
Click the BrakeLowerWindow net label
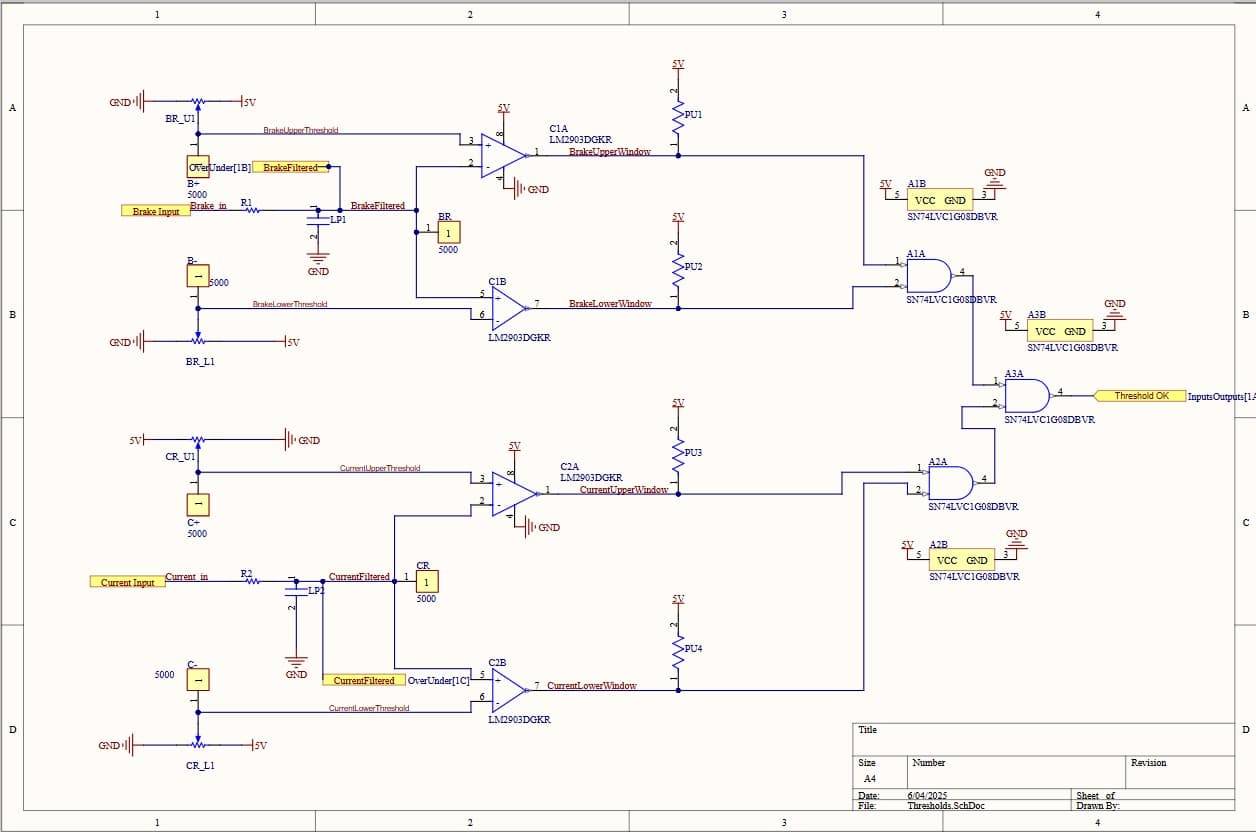610,303
